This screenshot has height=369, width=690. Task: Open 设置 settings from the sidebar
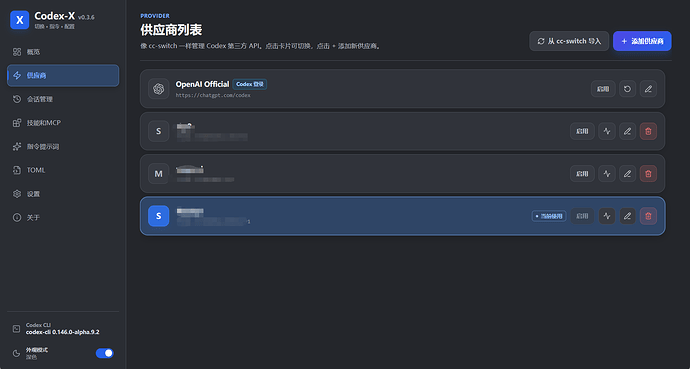coord(63,194)
